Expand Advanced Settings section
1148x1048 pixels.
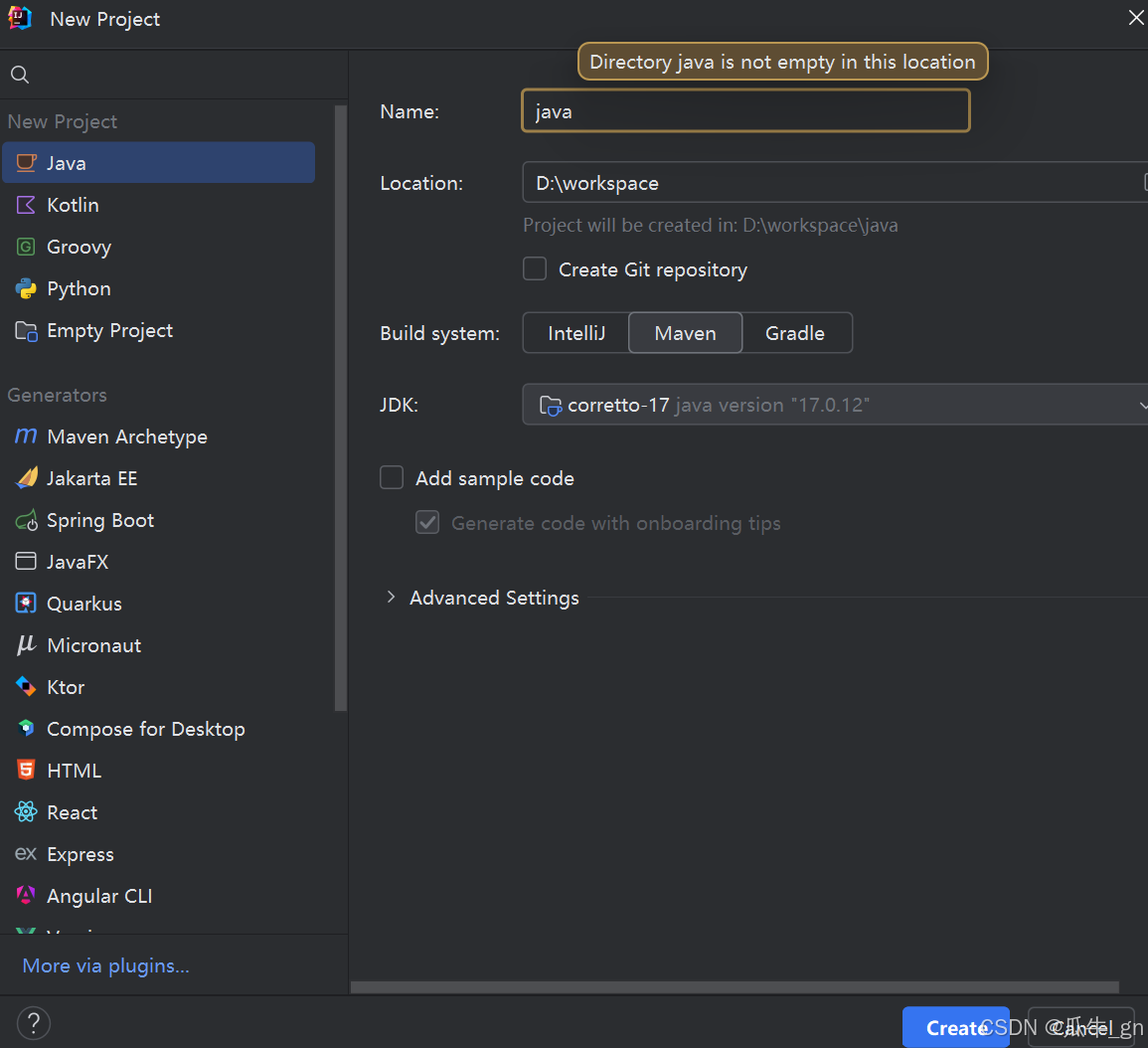click(391, 597)
